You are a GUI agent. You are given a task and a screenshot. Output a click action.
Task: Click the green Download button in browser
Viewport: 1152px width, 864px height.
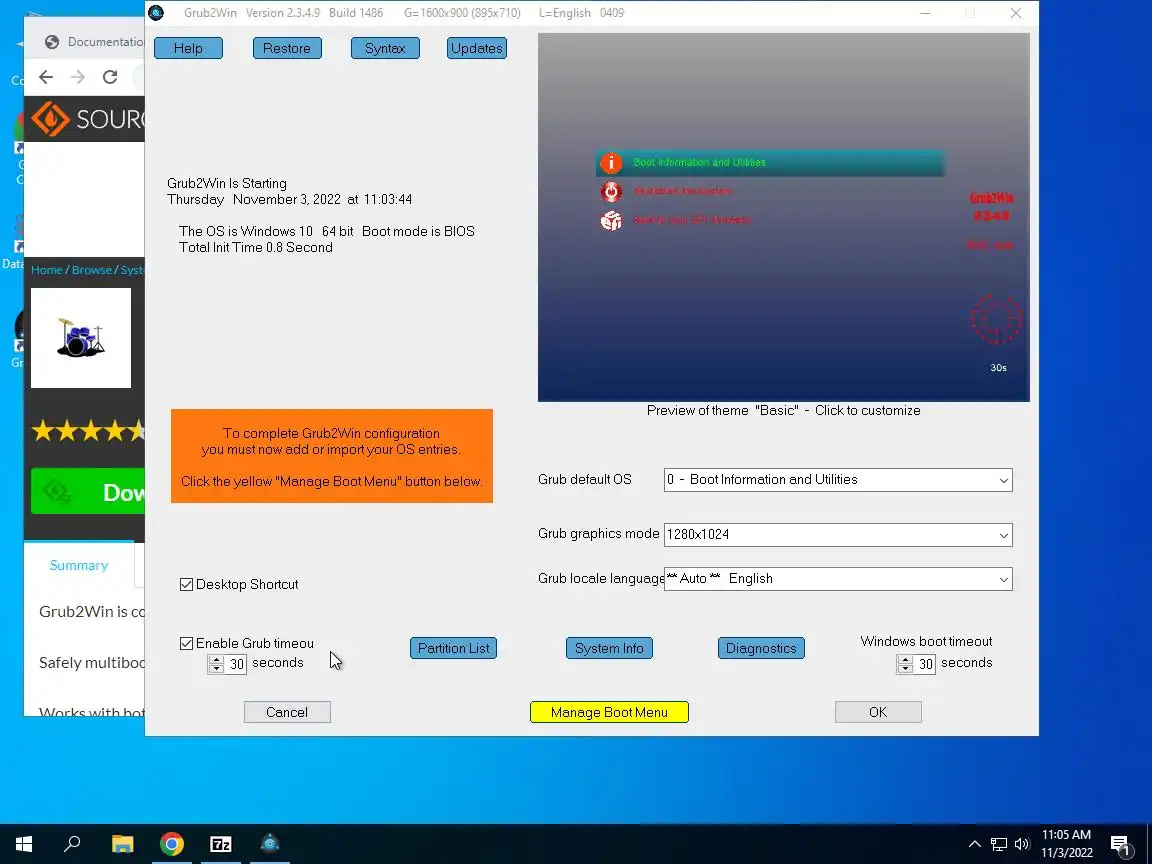[88, 492]
